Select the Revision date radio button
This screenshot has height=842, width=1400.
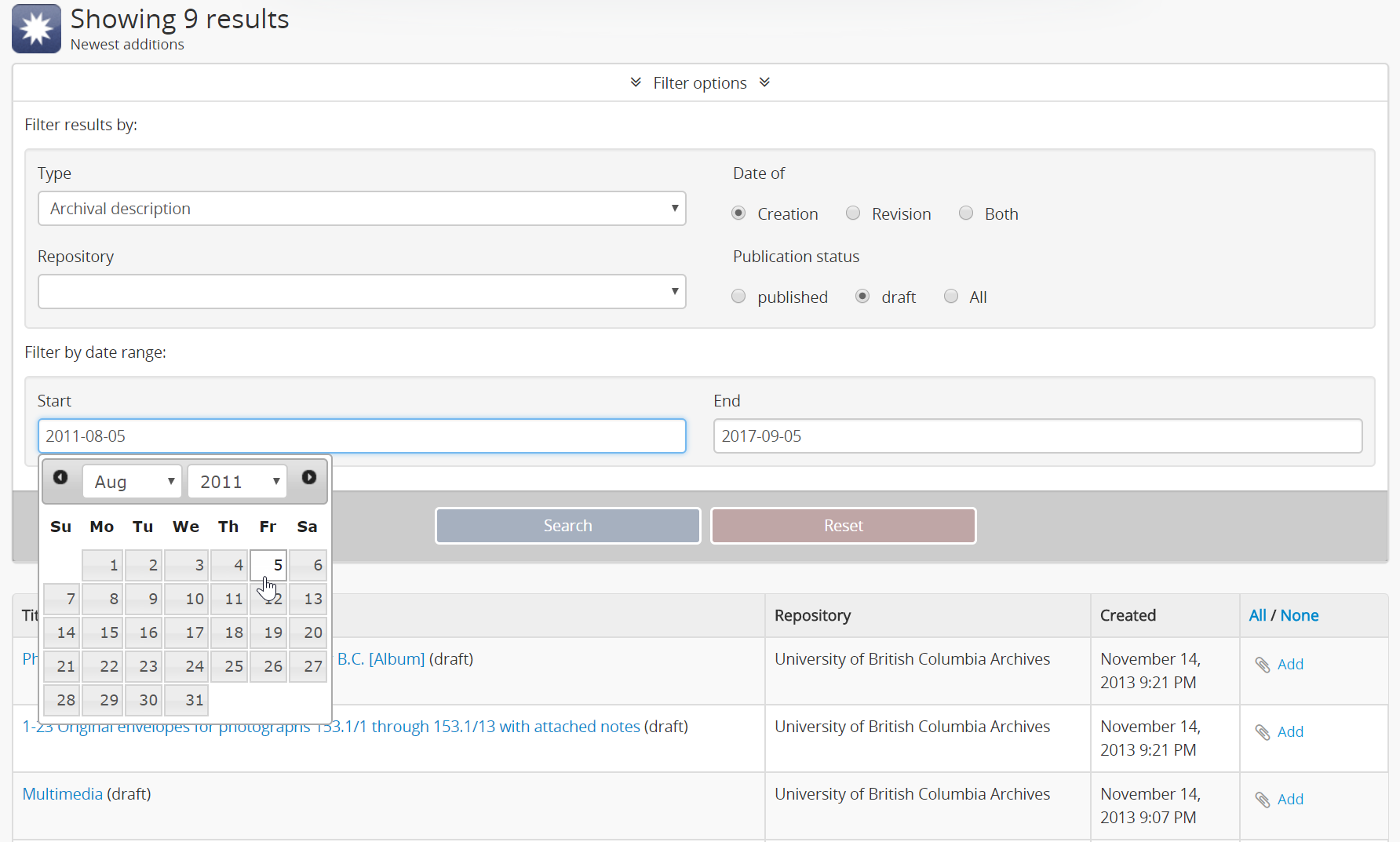coord(853,213)
